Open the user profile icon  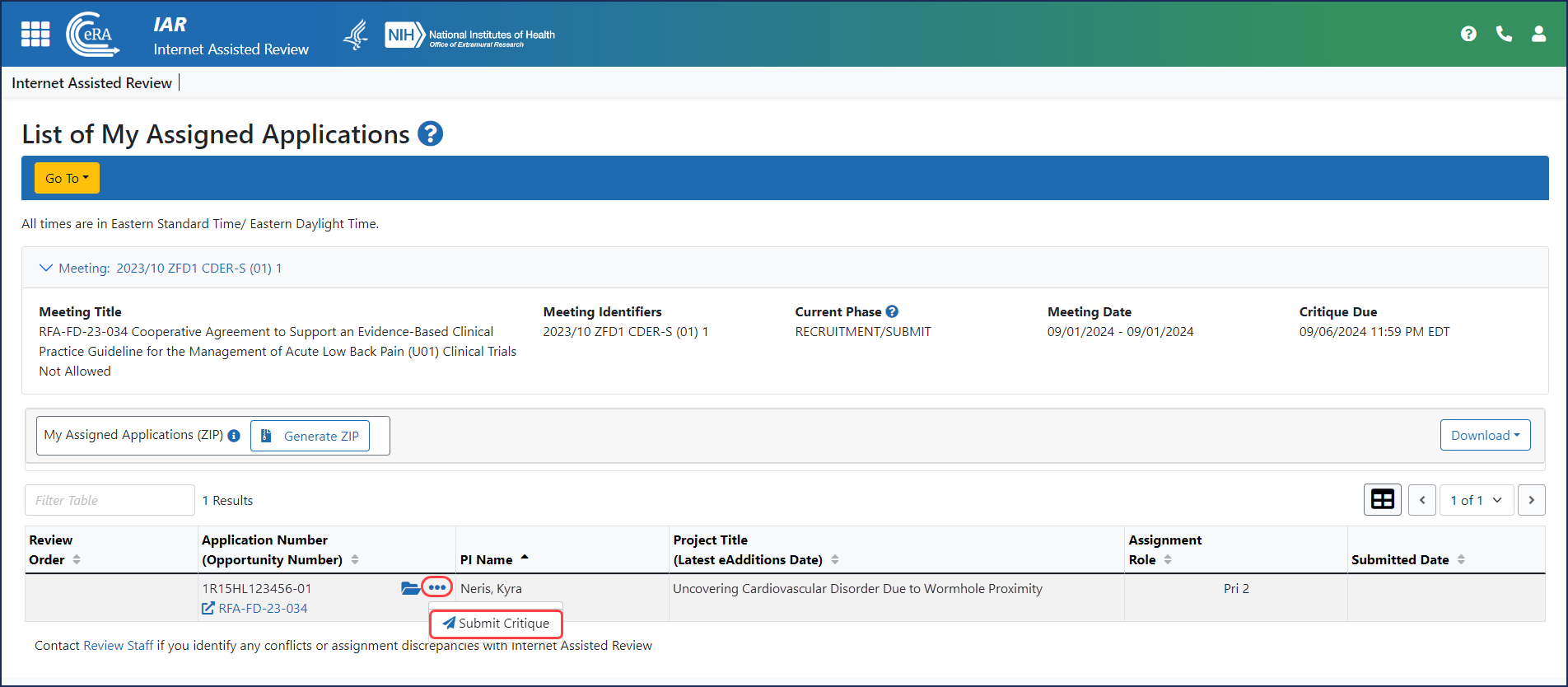pyautogui.click(x=1538, y=34)
